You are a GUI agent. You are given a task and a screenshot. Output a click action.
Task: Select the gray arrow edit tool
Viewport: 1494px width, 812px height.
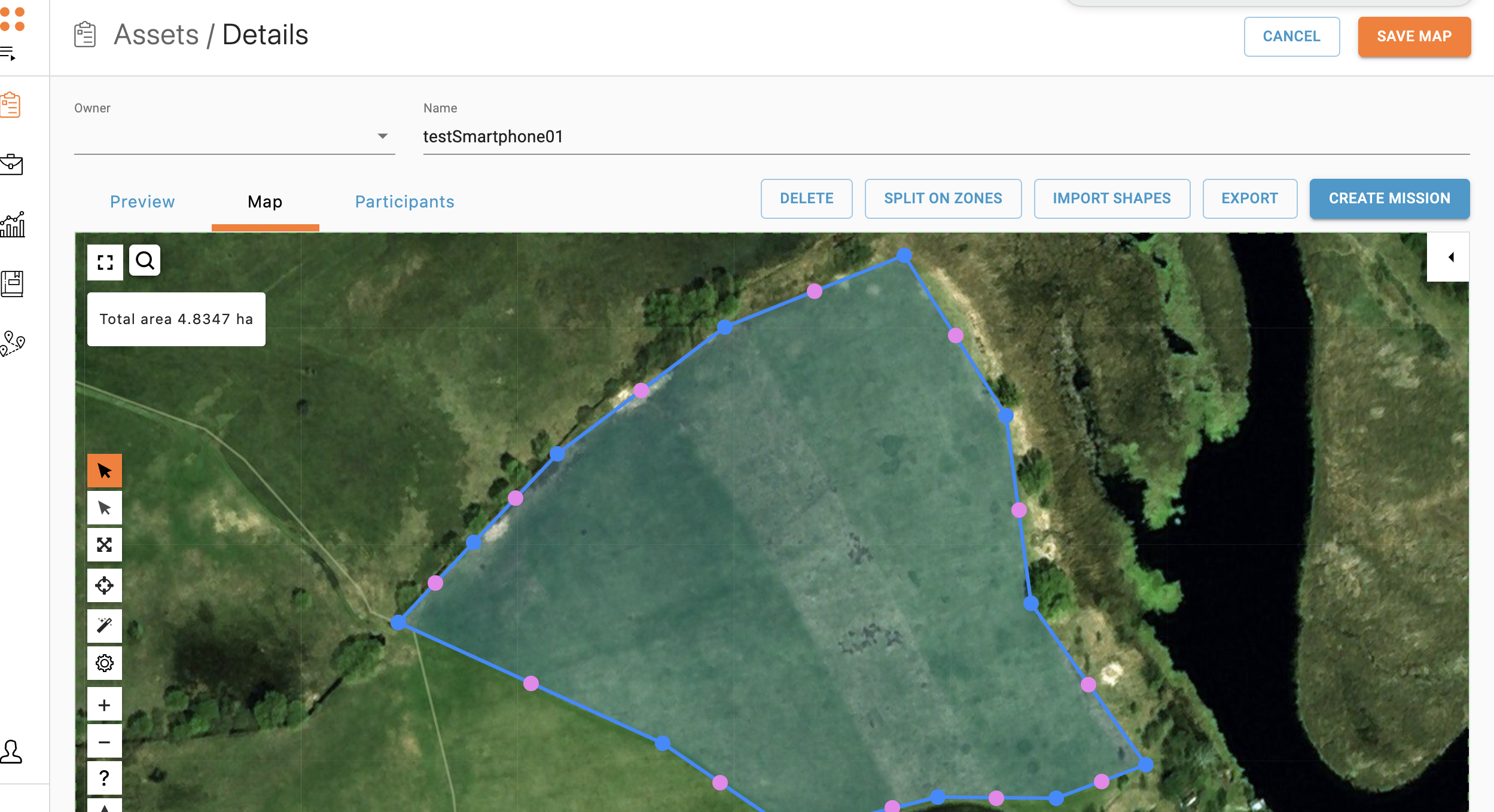click(105, 508)
